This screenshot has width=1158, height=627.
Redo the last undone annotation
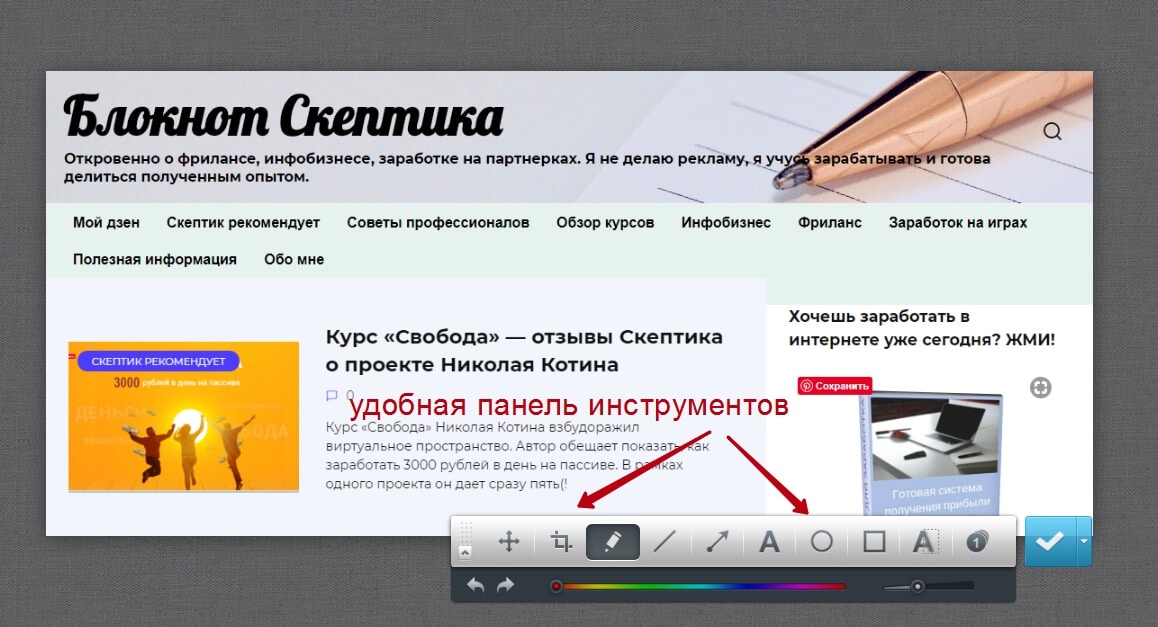click(x=505, y=585)
